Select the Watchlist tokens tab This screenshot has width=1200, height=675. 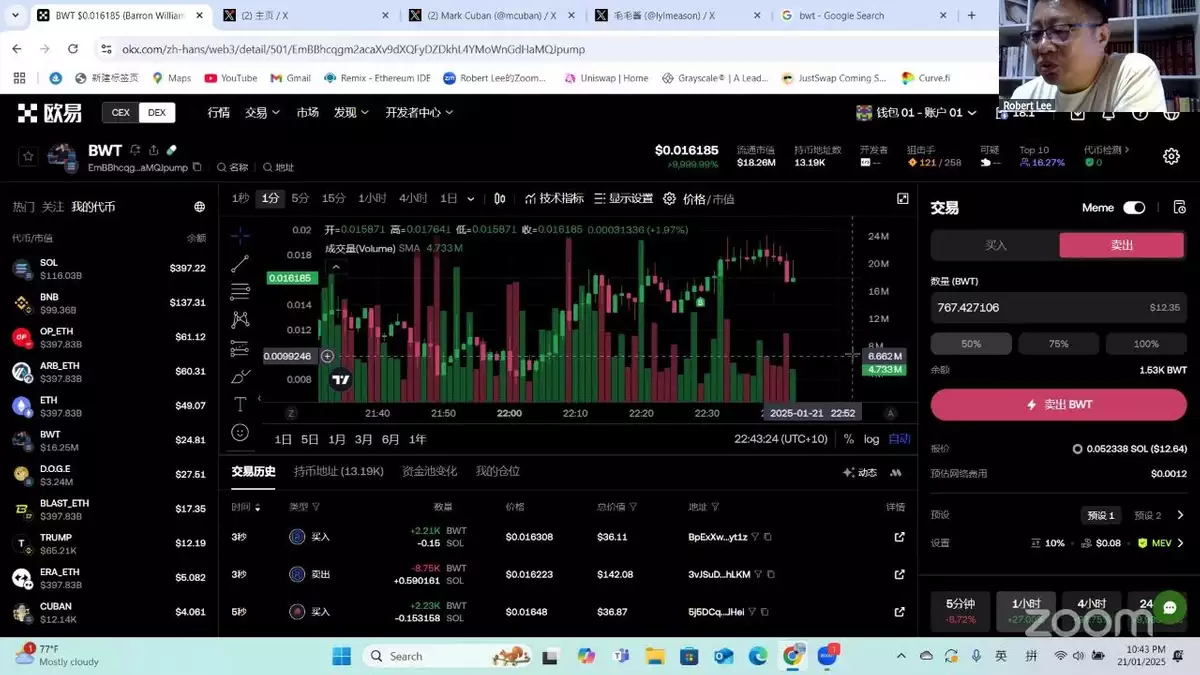(x=52, y=207)
